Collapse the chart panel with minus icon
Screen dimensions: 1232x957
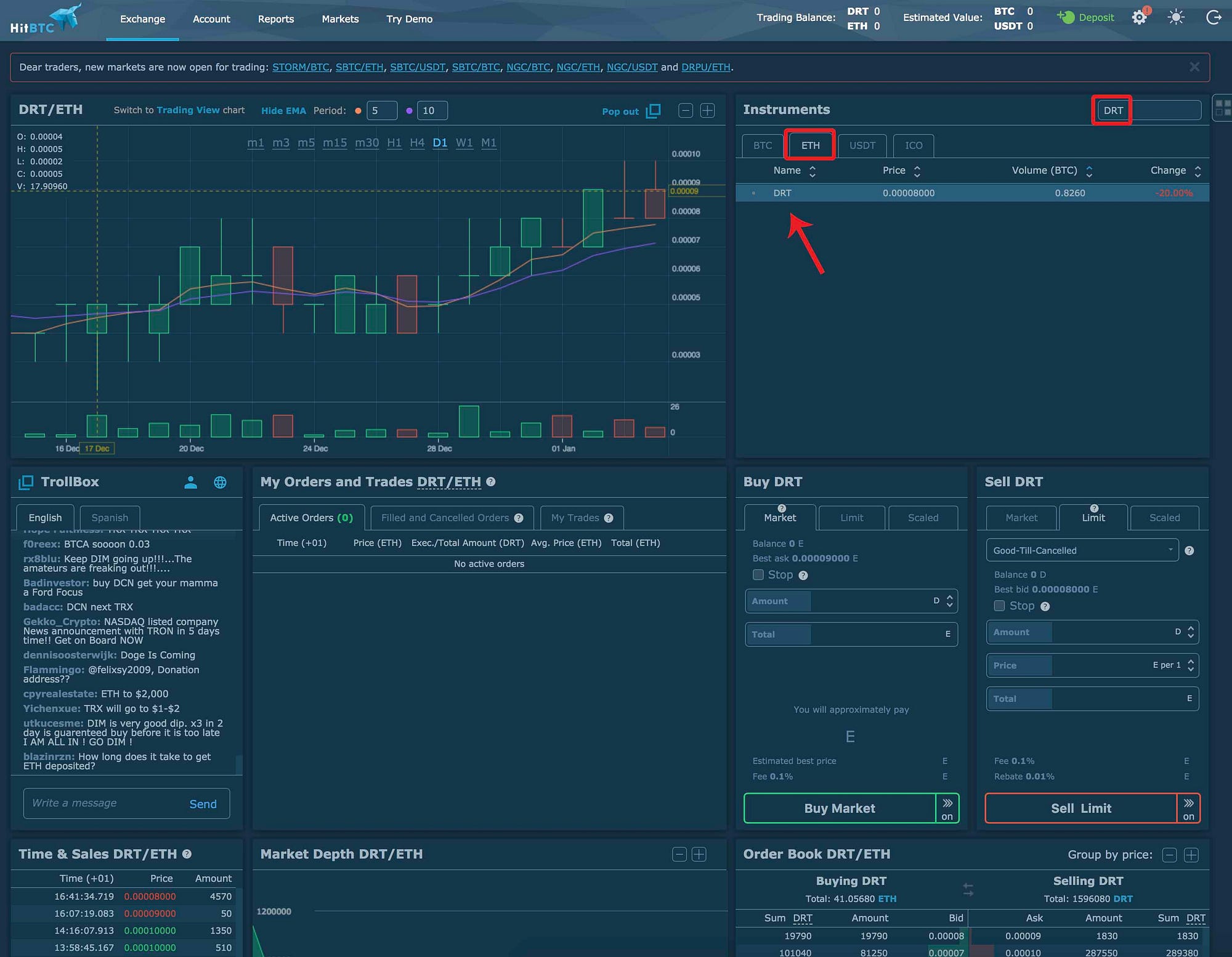(x=685, y=110)
